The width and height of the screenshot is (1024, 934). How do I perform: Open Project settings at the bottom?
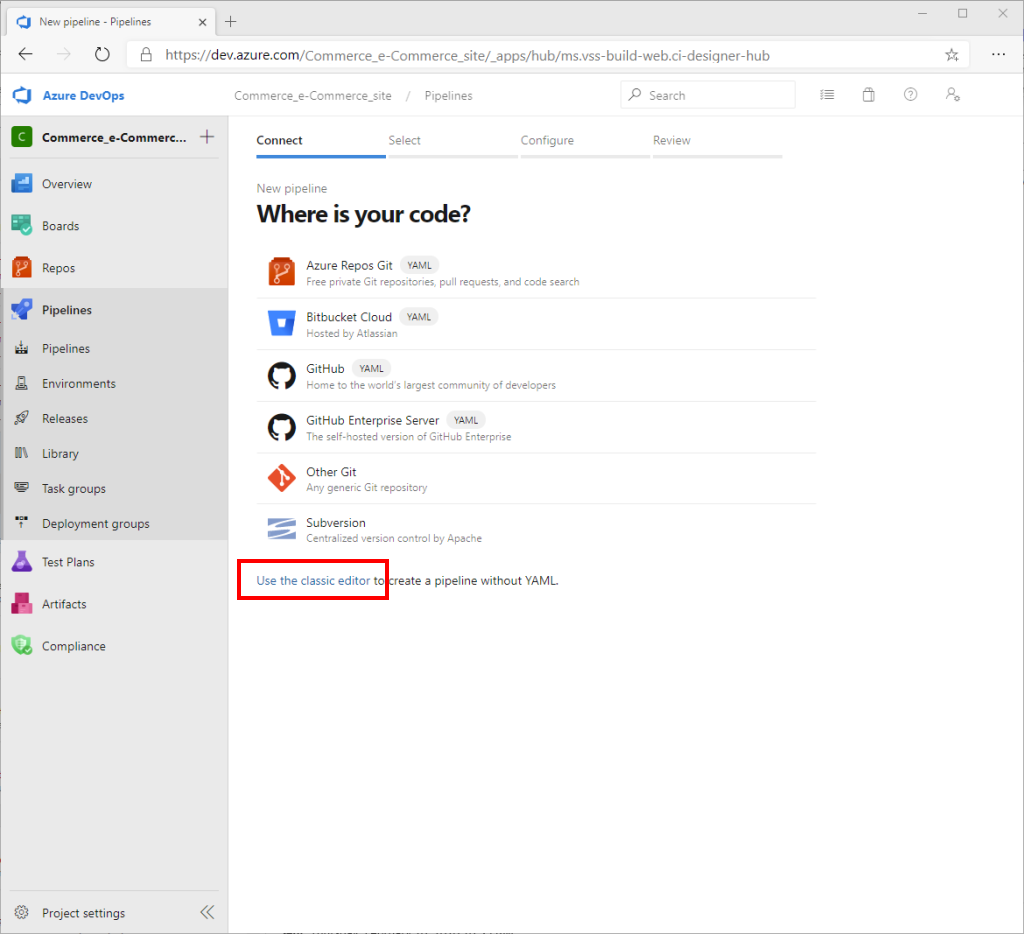coord(82,912)
